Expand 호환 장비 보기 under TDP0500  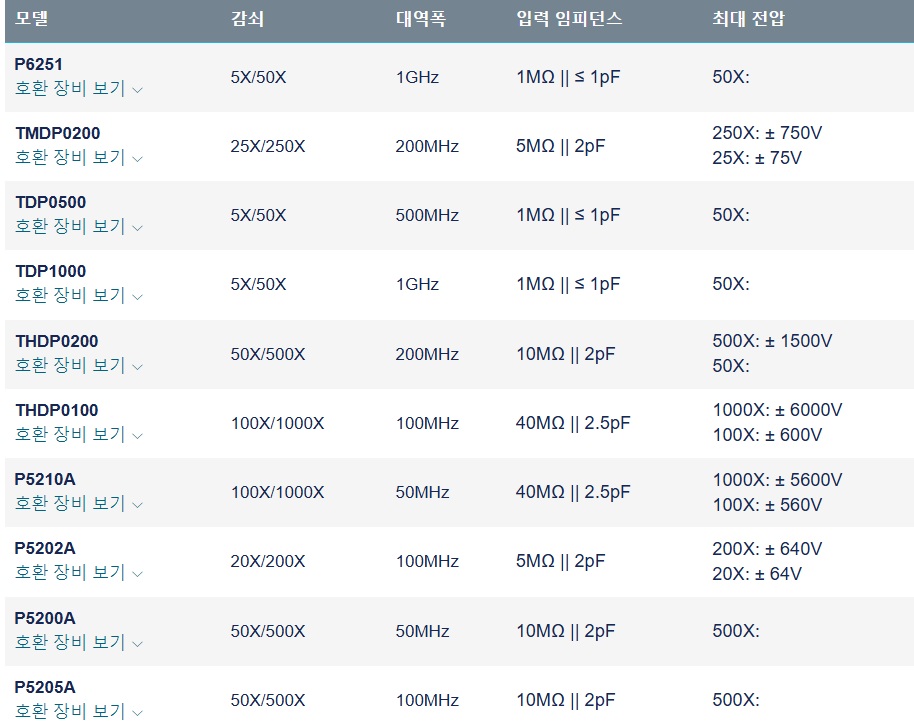pyautogui.click(x=79, y=226)
